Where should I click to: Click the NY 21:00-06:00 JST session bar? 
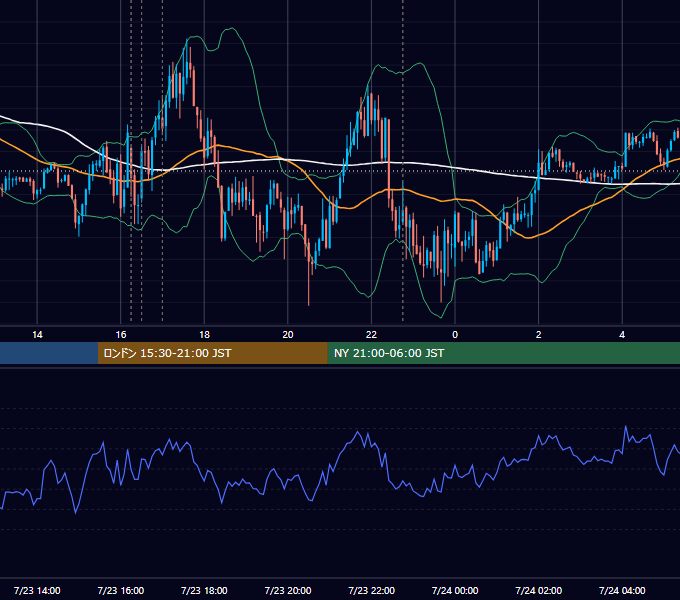[503, 353]
